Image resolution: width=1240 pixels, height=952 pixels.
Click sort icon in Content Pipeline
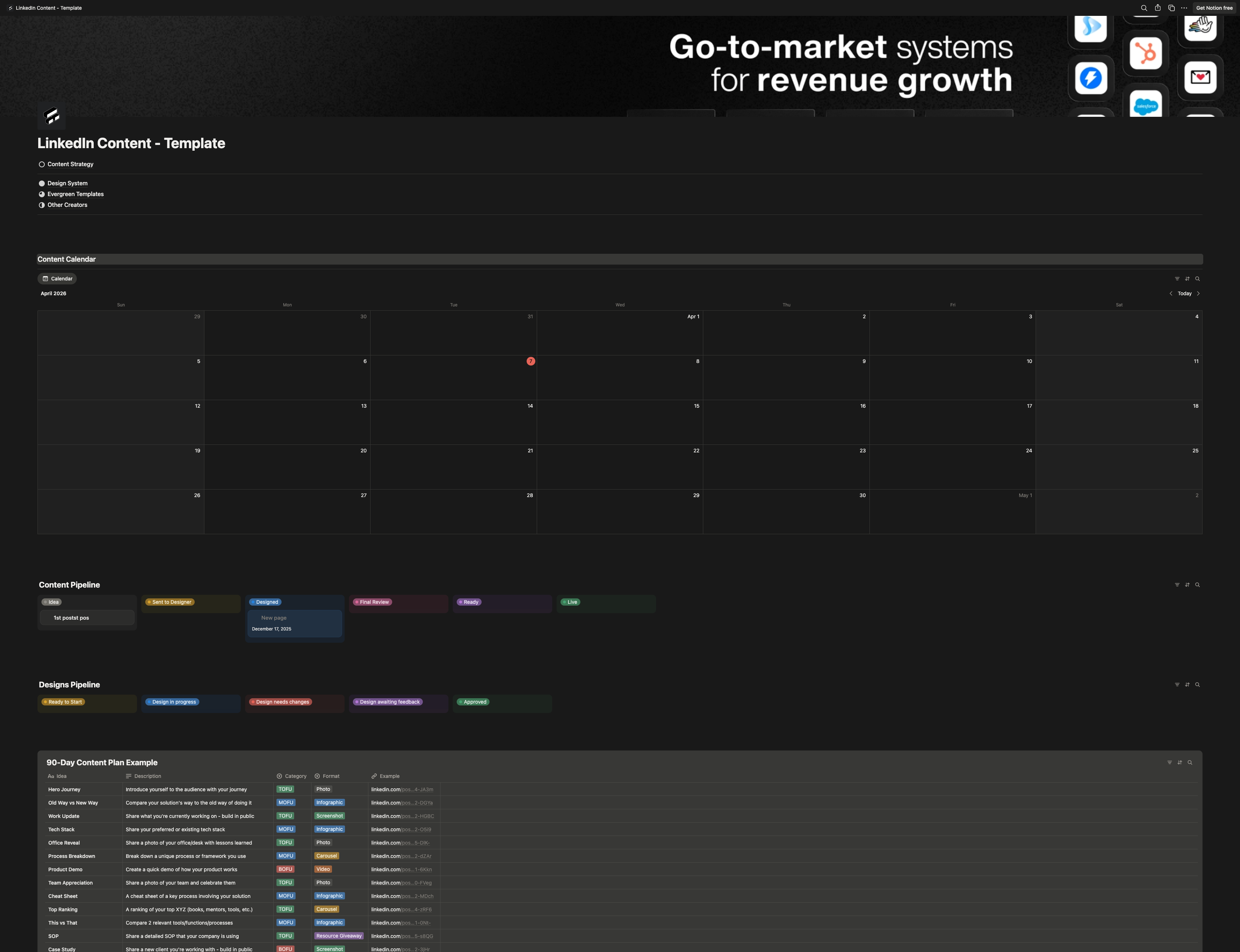(1187, 585)
